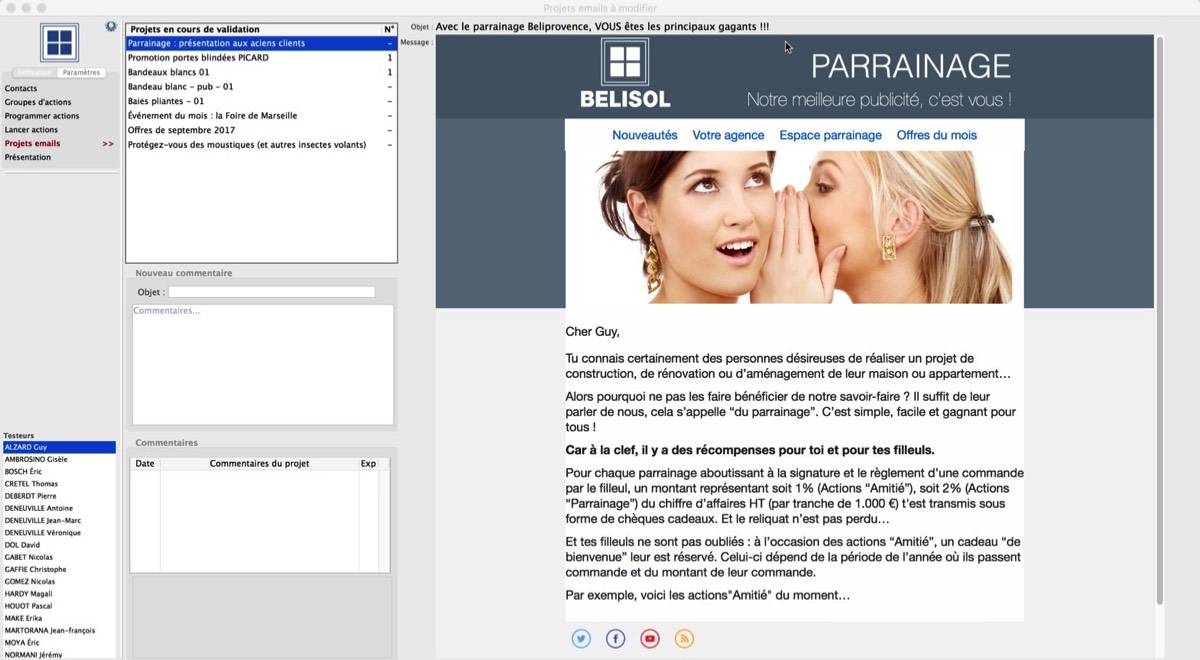Select the Offres de septembre 2017 project

tap(181, 130)
